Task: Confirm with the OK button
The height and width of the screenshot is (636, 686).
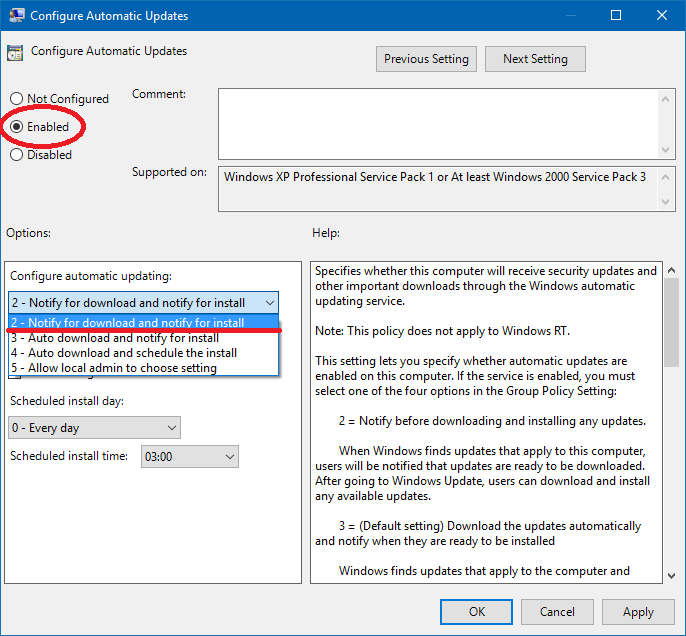Action: (476, 612)
